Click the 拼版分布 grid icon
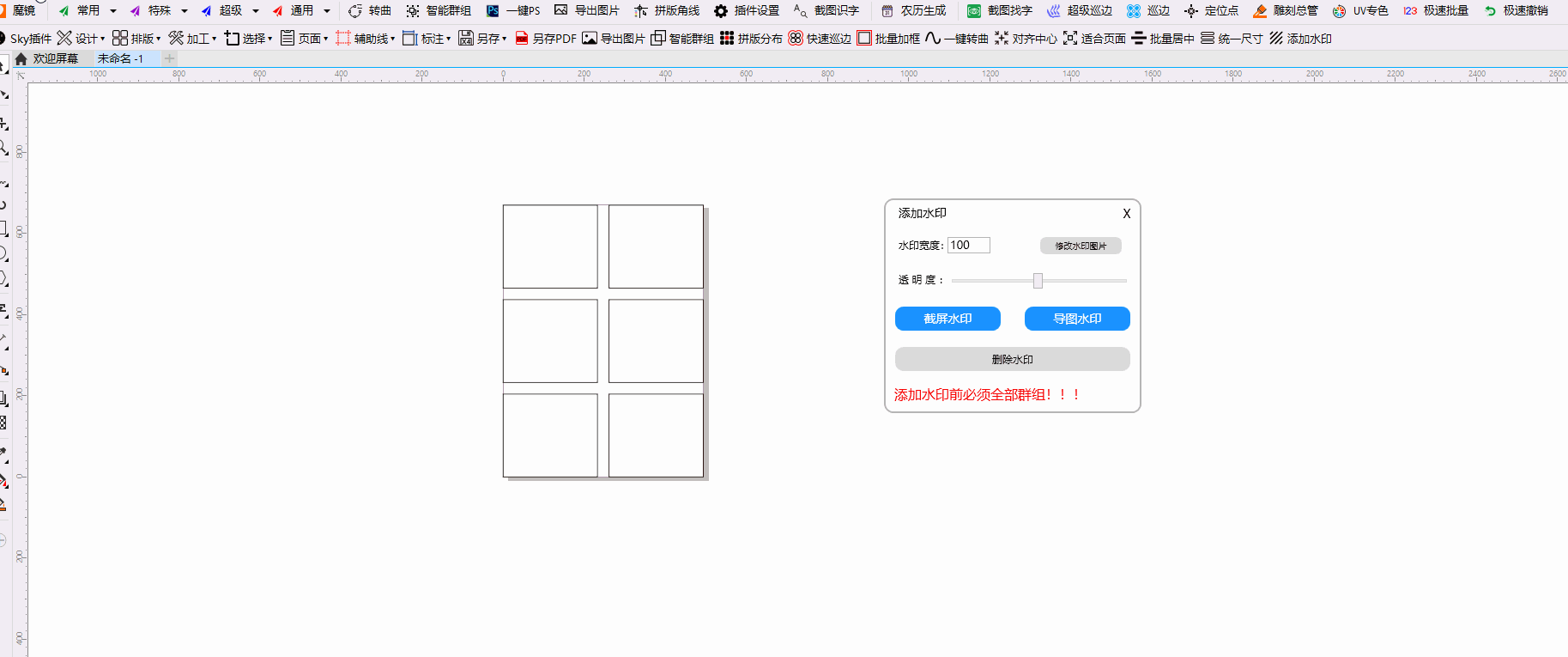 pyautogui.click(x=727, y=38)
